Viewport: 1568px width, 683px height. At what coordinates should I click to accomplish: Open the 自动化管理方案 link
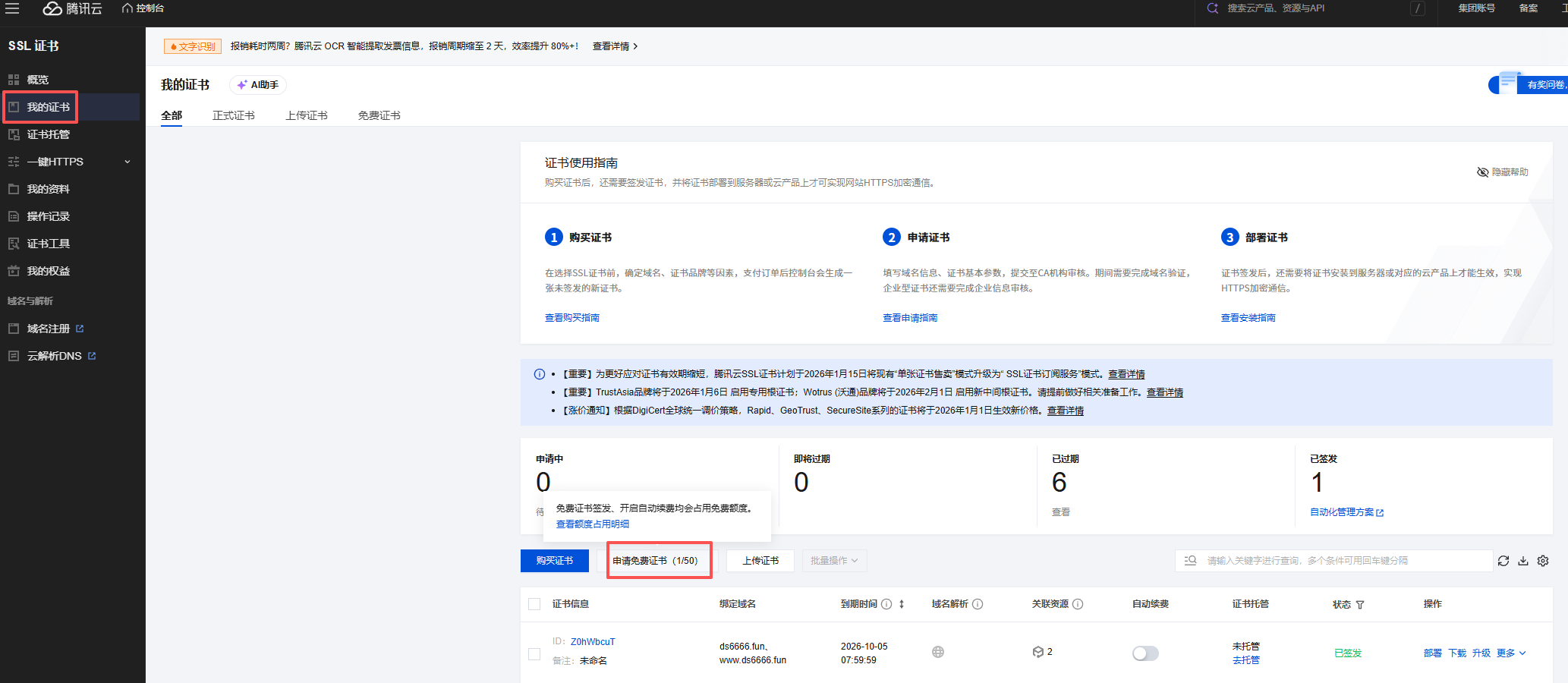click(x=1347, y=512)
